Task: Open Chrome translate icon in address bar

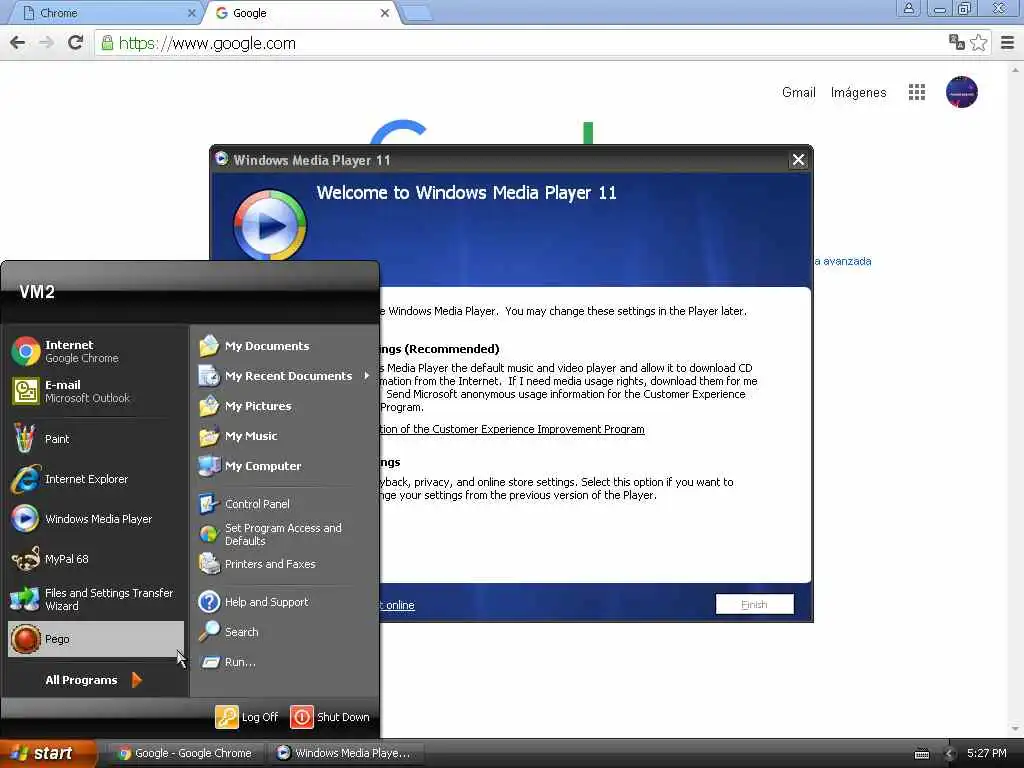Action: (x=957, y=42)
